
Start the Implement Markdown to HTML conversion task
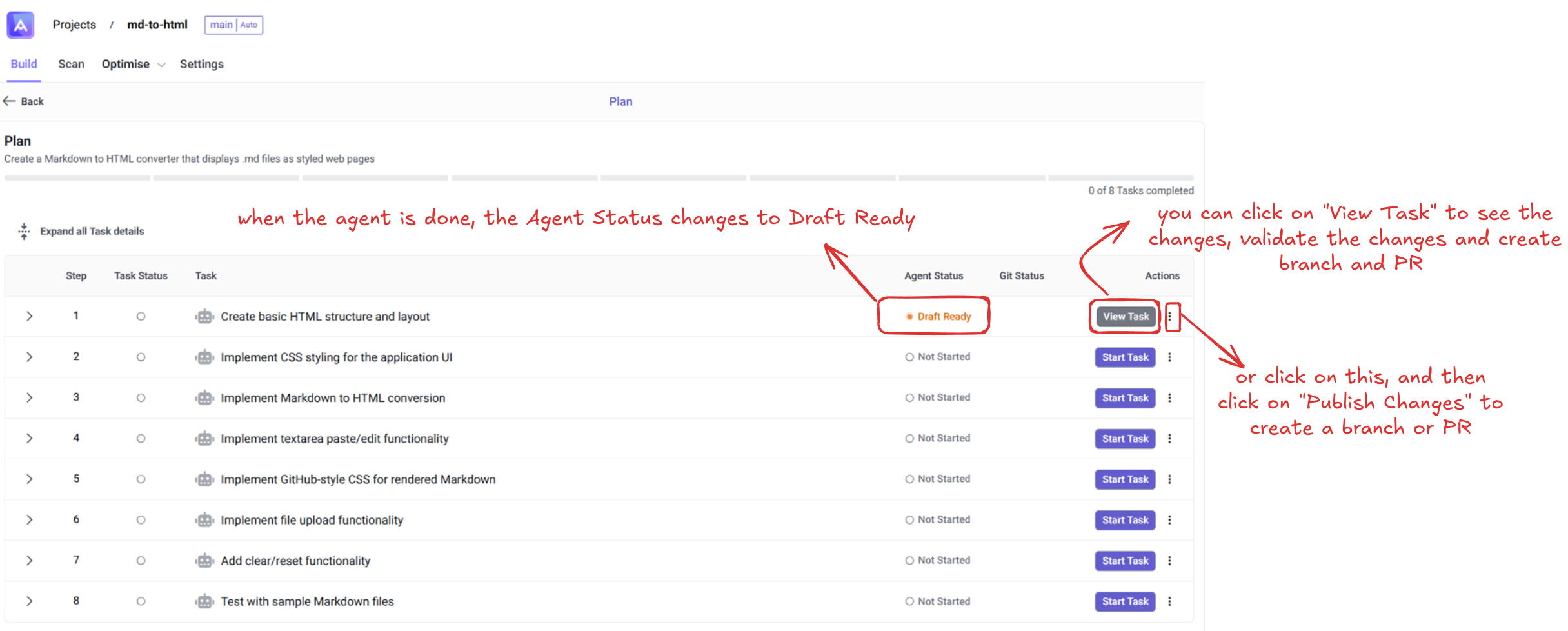[x=1125, y=398]
